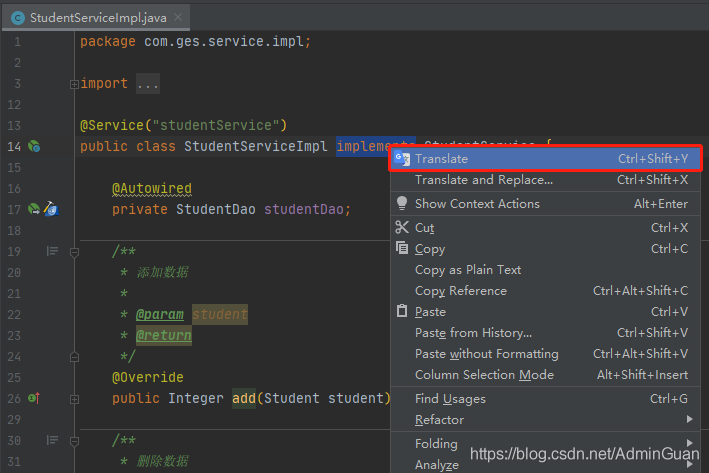Click the package name com.ges.service.impl
This screenshot has height=473, width=709.
point(224,42)
